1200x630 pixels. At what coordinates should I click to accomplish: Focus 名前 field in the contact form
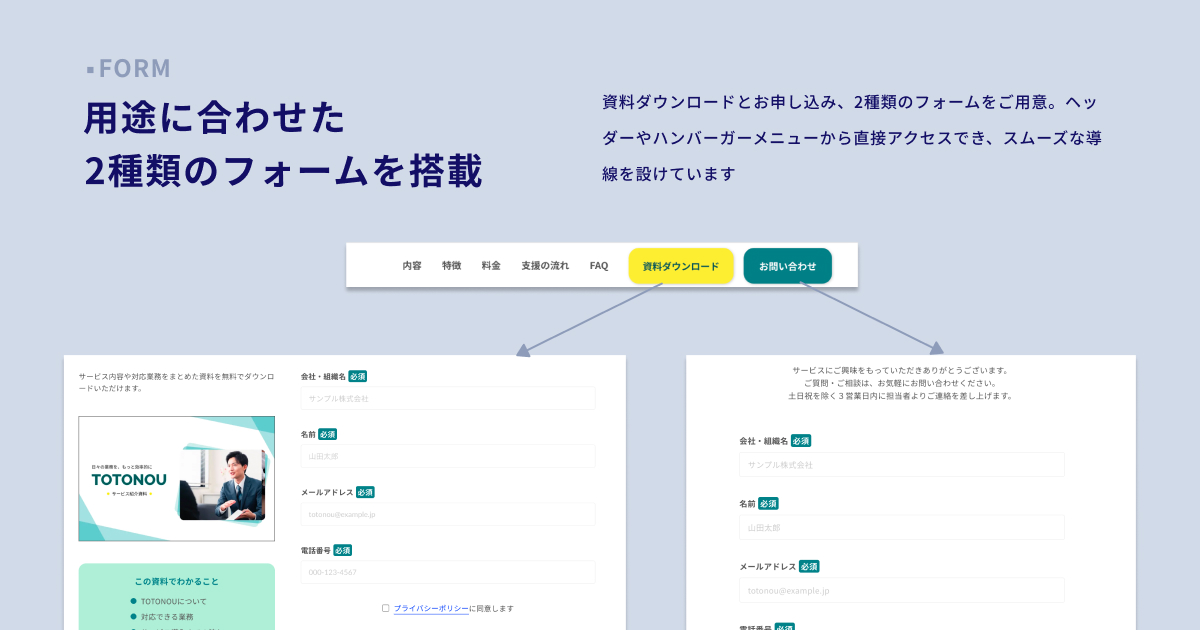click(x=902, y=527)
